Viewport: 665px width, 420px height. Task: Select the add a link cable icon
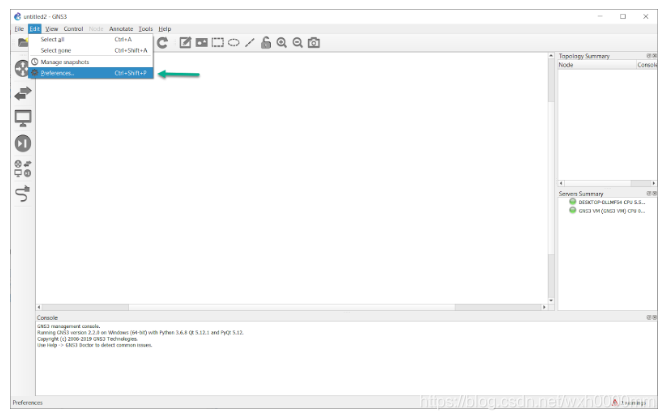pos(22,193)
